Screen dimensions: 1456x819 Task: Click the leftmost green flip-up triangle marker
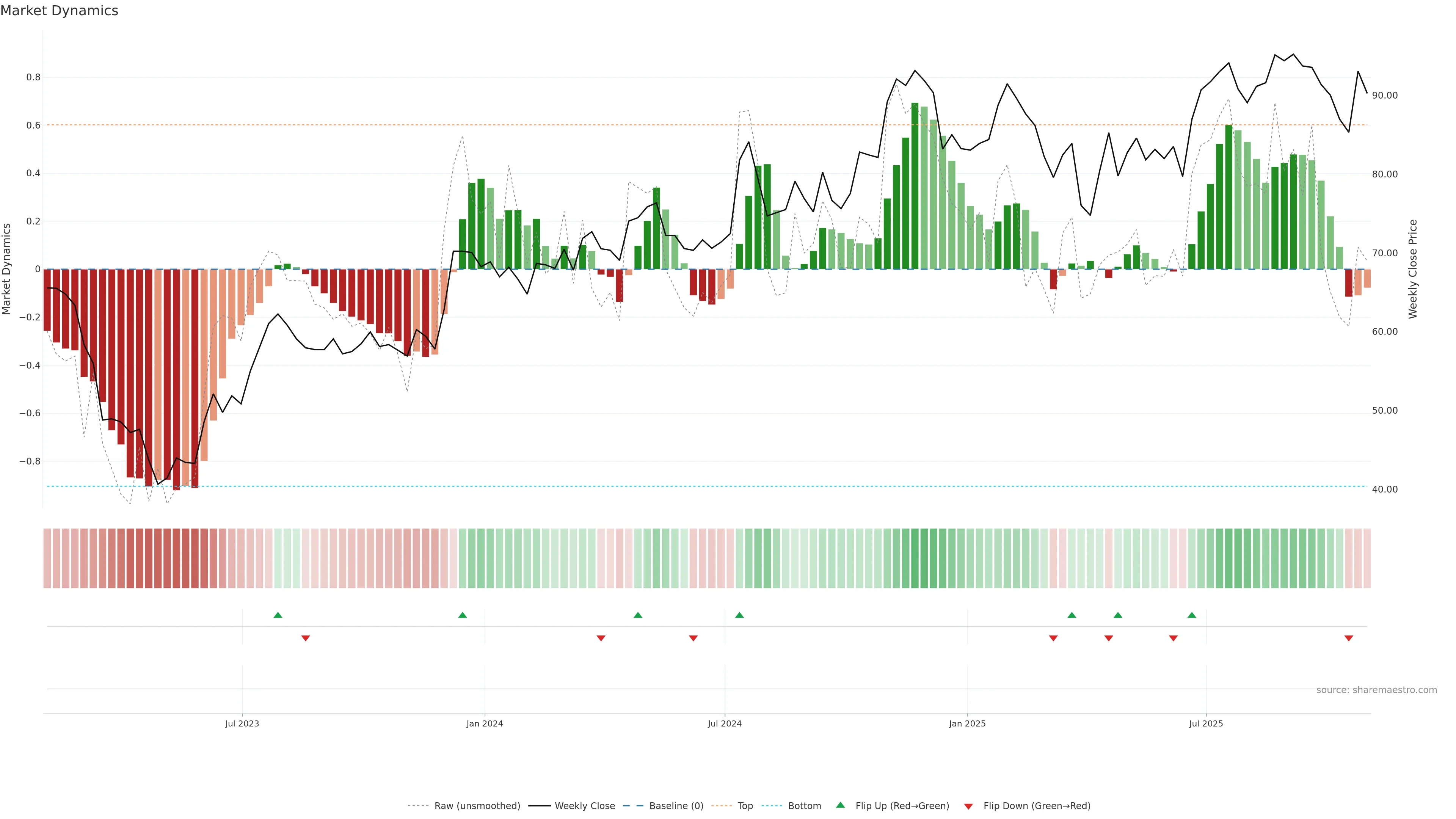(x=278, y=615)
